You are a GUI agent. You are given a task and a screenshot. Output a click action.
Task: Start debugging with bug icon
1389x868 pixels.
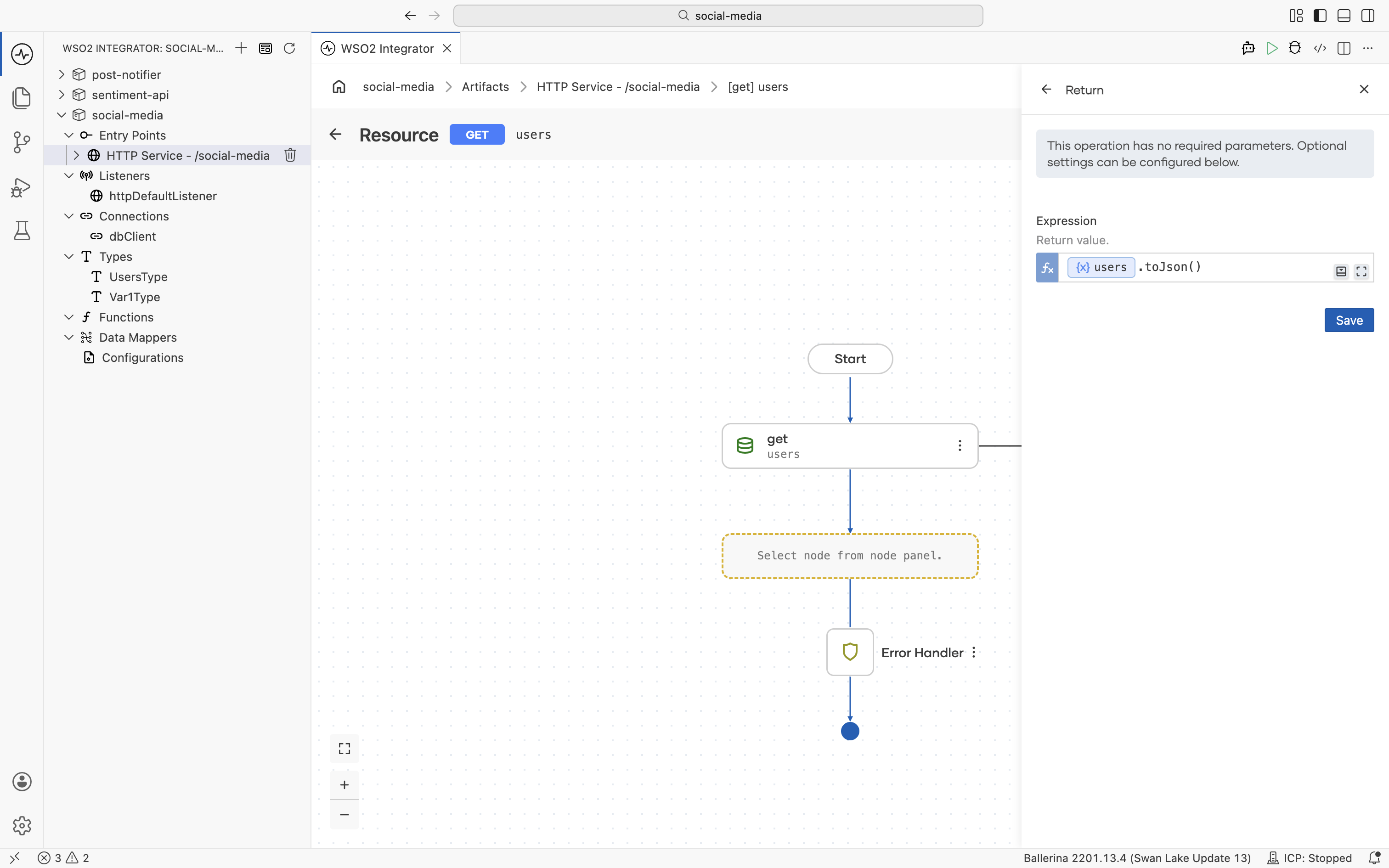pos(1295,48)
